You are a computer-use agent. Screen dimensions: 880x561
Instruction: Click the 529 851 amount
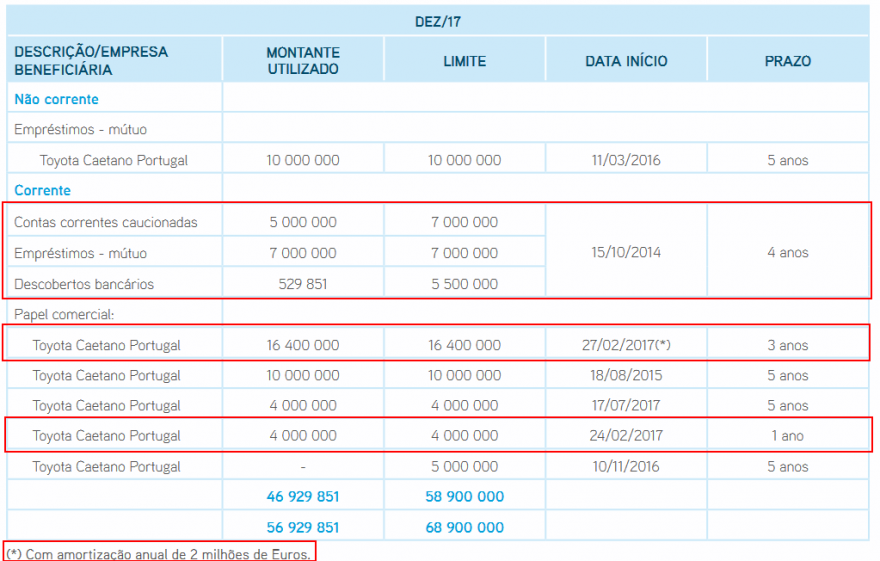(x=303, y=284)
